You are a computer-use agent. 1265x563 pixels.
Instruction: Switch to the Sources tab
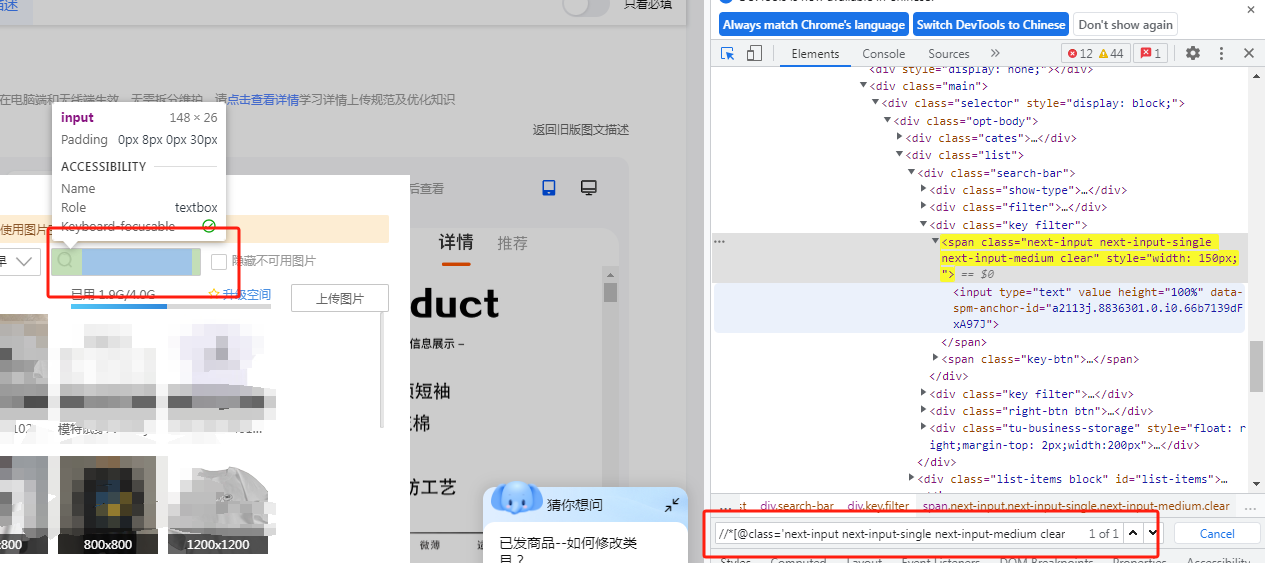tap(949, 54)
